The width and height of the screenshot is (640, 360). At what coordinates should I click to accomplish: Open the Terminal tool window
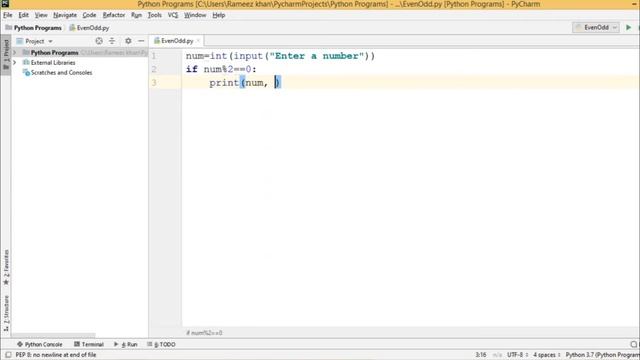pyautogui.click(x=89, y=344)
